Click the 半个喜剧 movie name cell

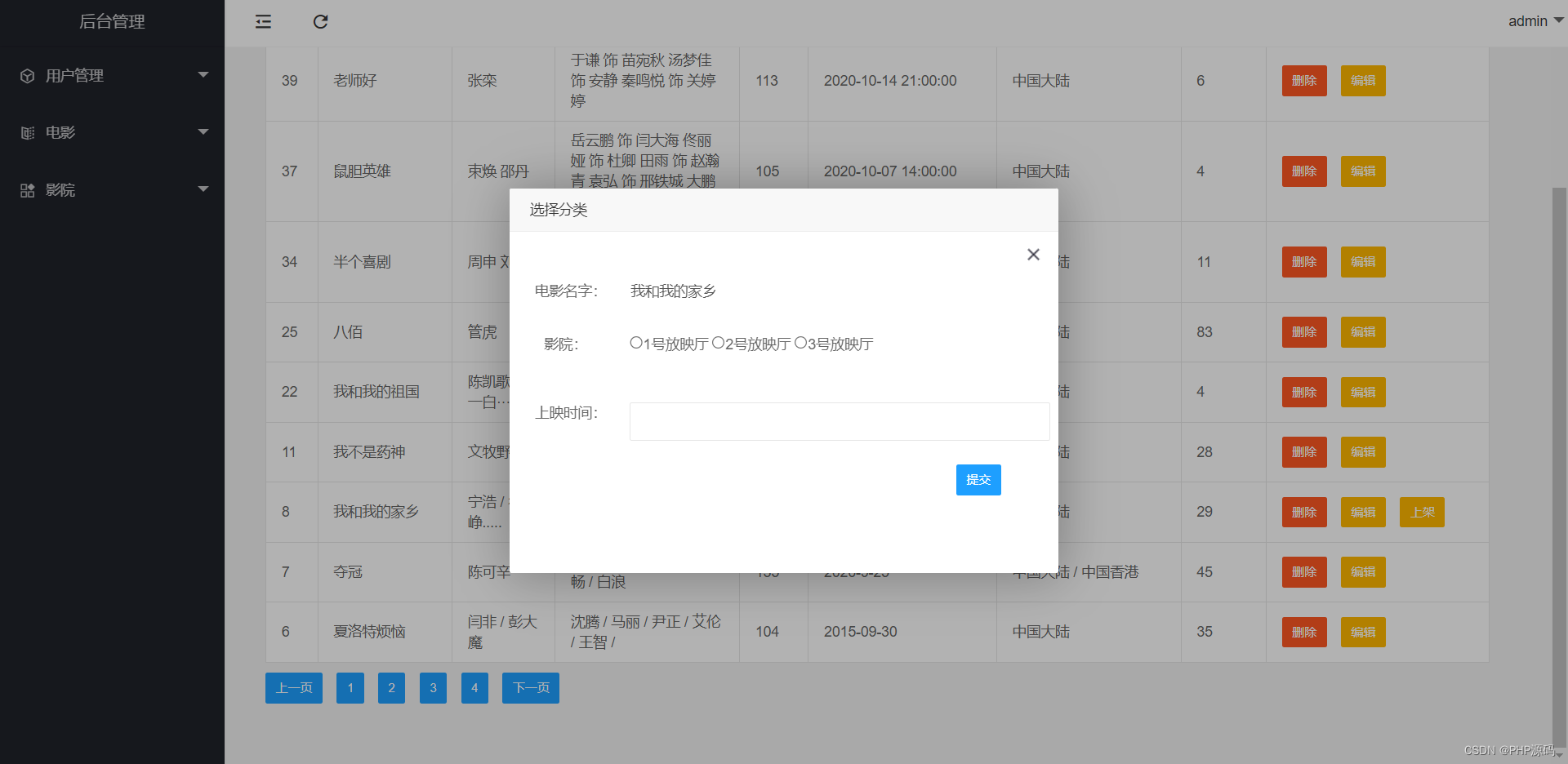coord(385,262)
